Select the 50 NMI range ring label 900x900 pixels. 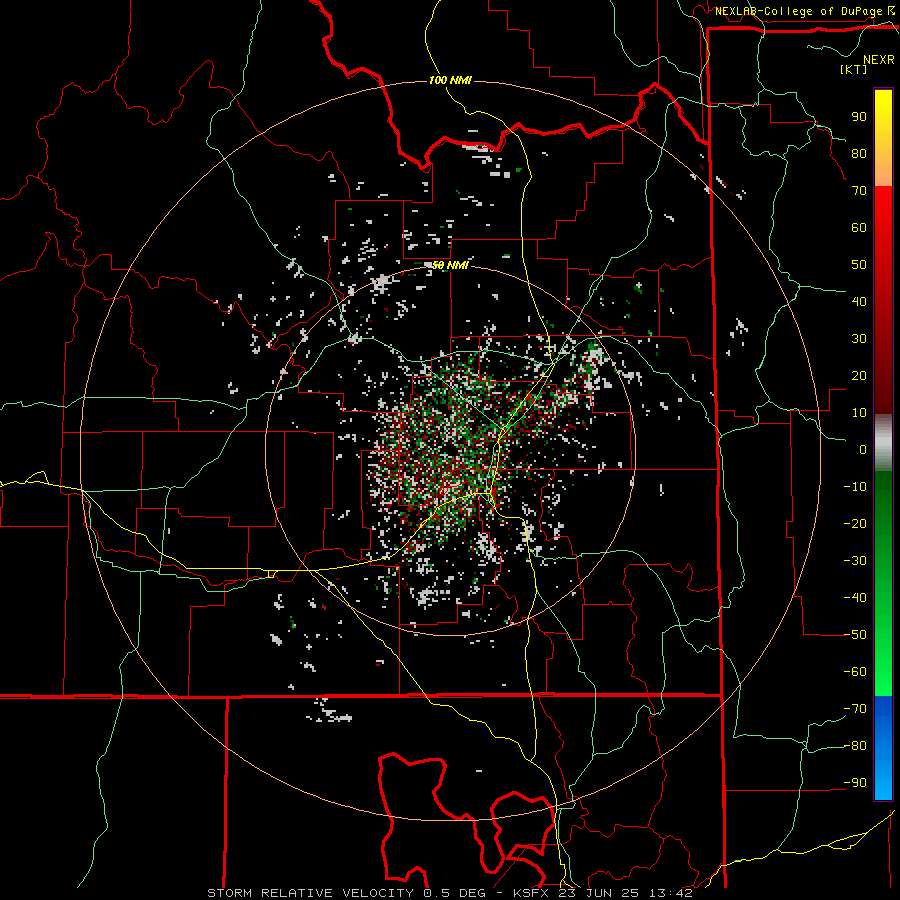(450, 265)
